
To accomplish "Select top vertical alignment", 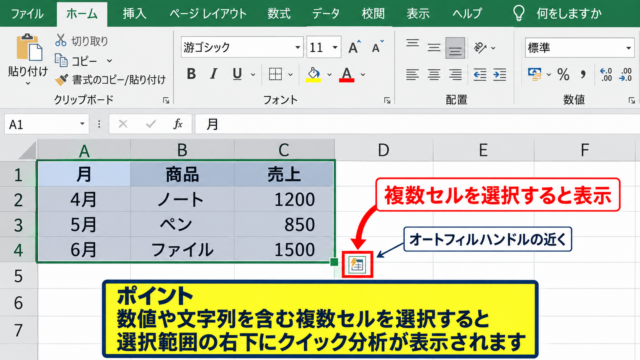I will pos(412,44).
